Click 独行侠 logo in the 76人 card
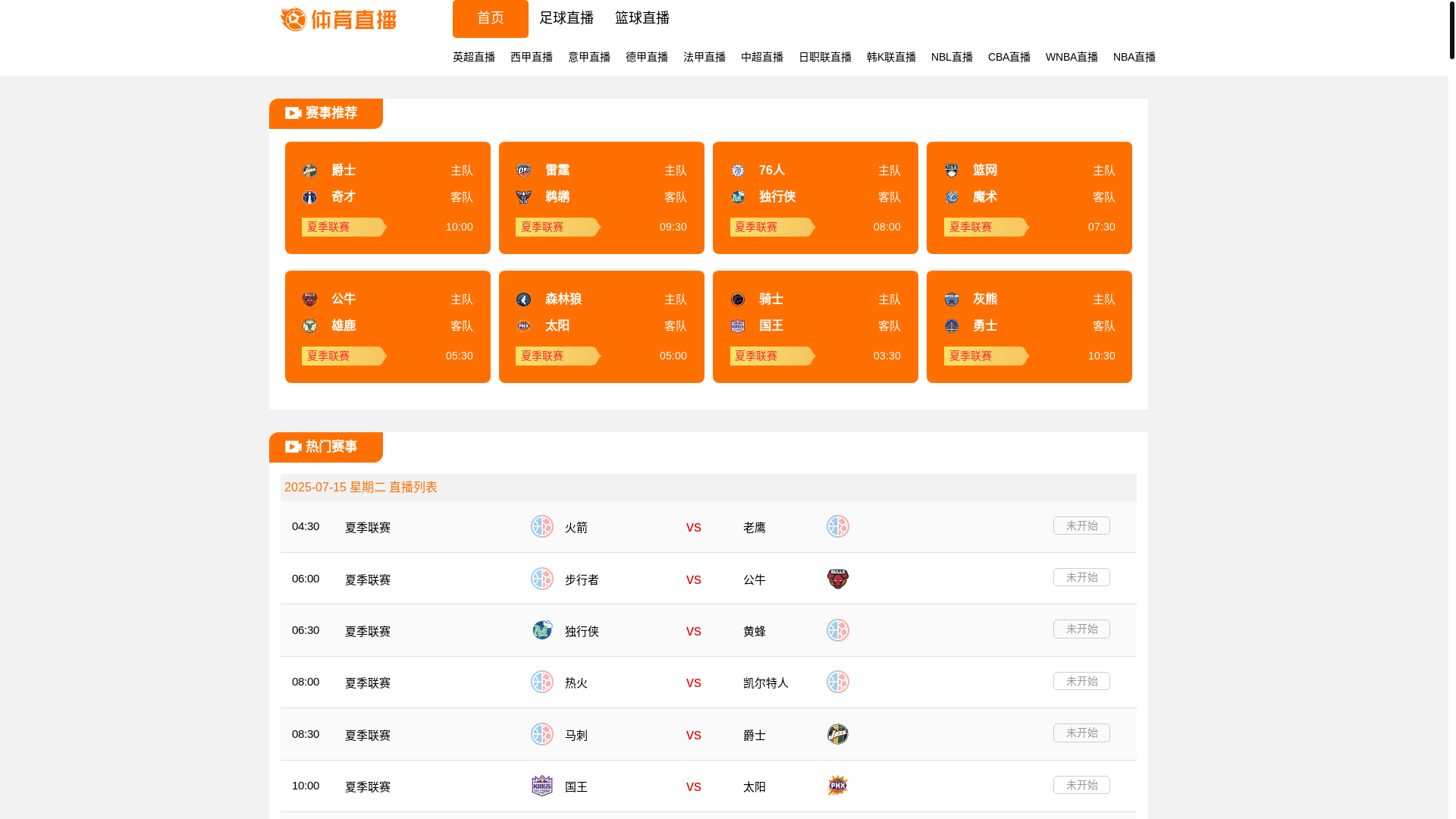This screenshot has height=819, width=1456. pos(738,197)
